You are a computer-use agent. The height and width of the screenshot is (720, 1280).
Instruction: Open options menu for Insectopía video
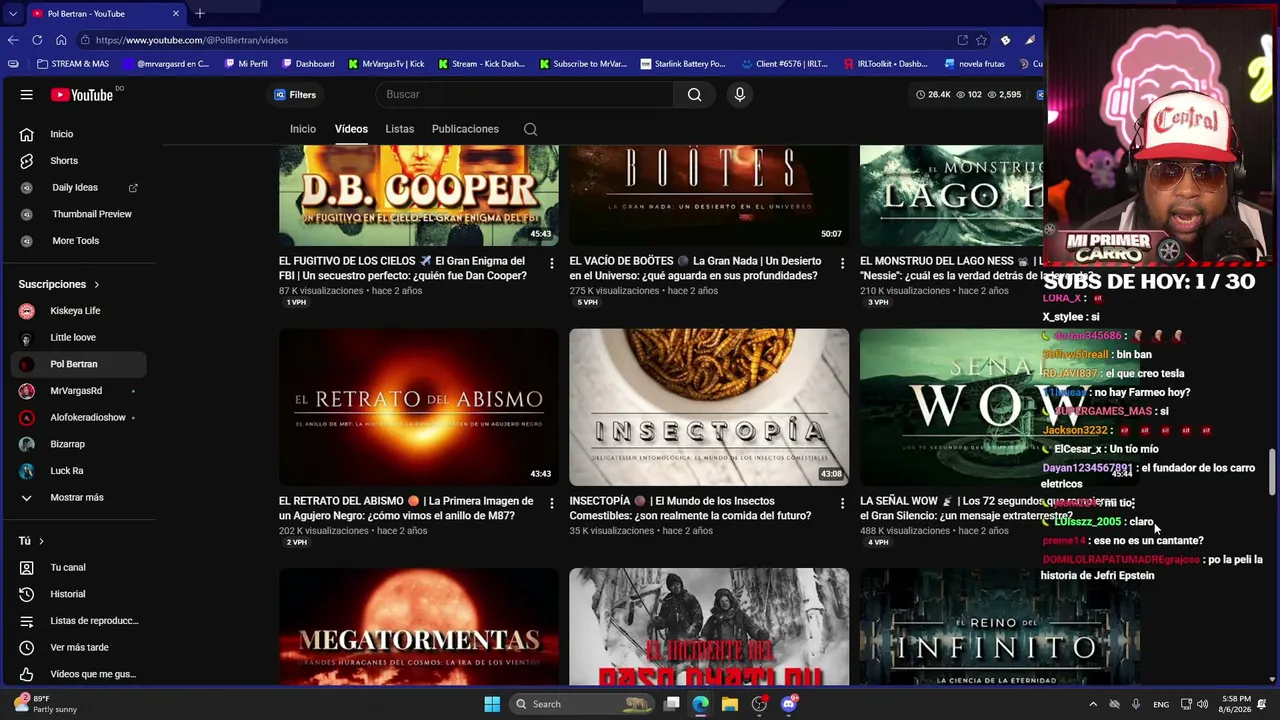[842, 503]
